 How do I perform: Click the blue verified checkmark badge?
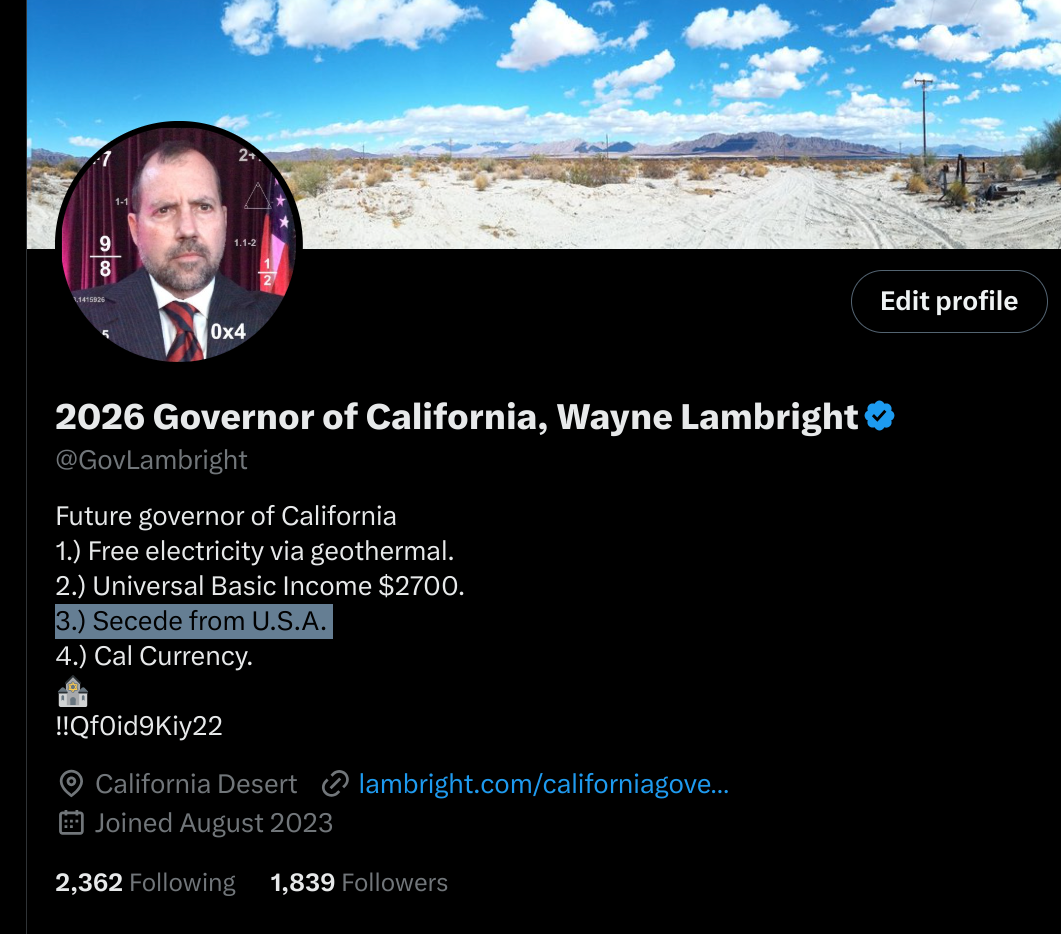pyautogui.click(x=880, y=416)
